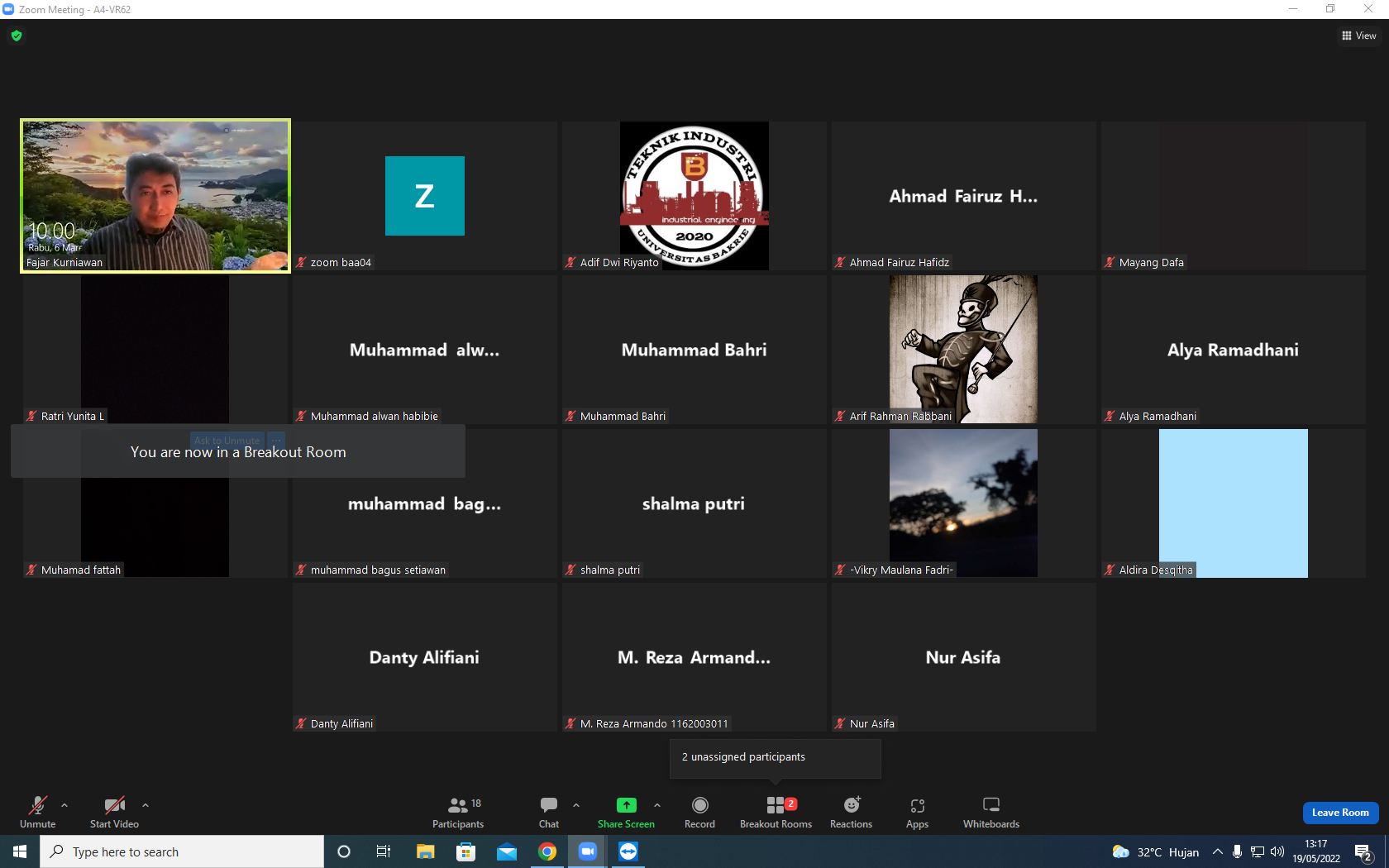The image size is (1389, 868).
Task: Open Google Chrome from the taskbar
Action: click(x=547, y=851)
